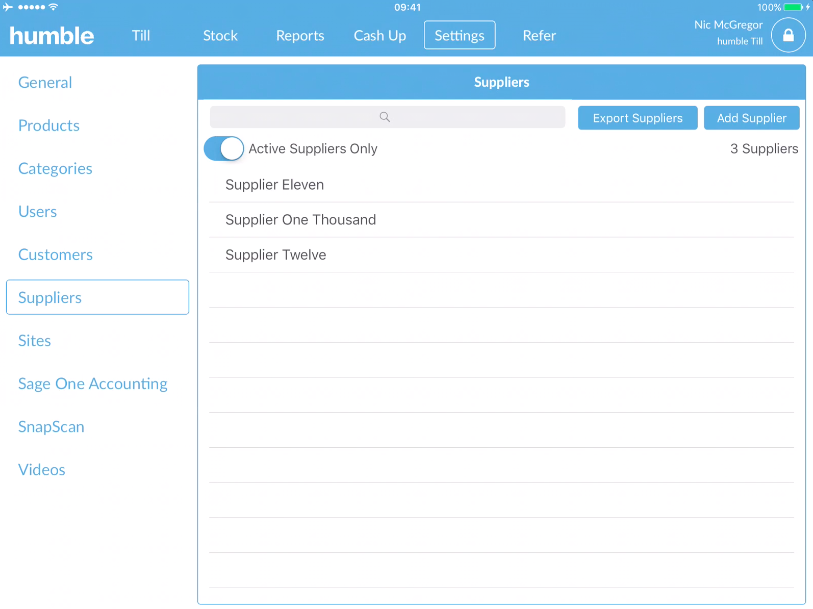
Task: Open SnapScan settings
Action: (x=51, y=427)
